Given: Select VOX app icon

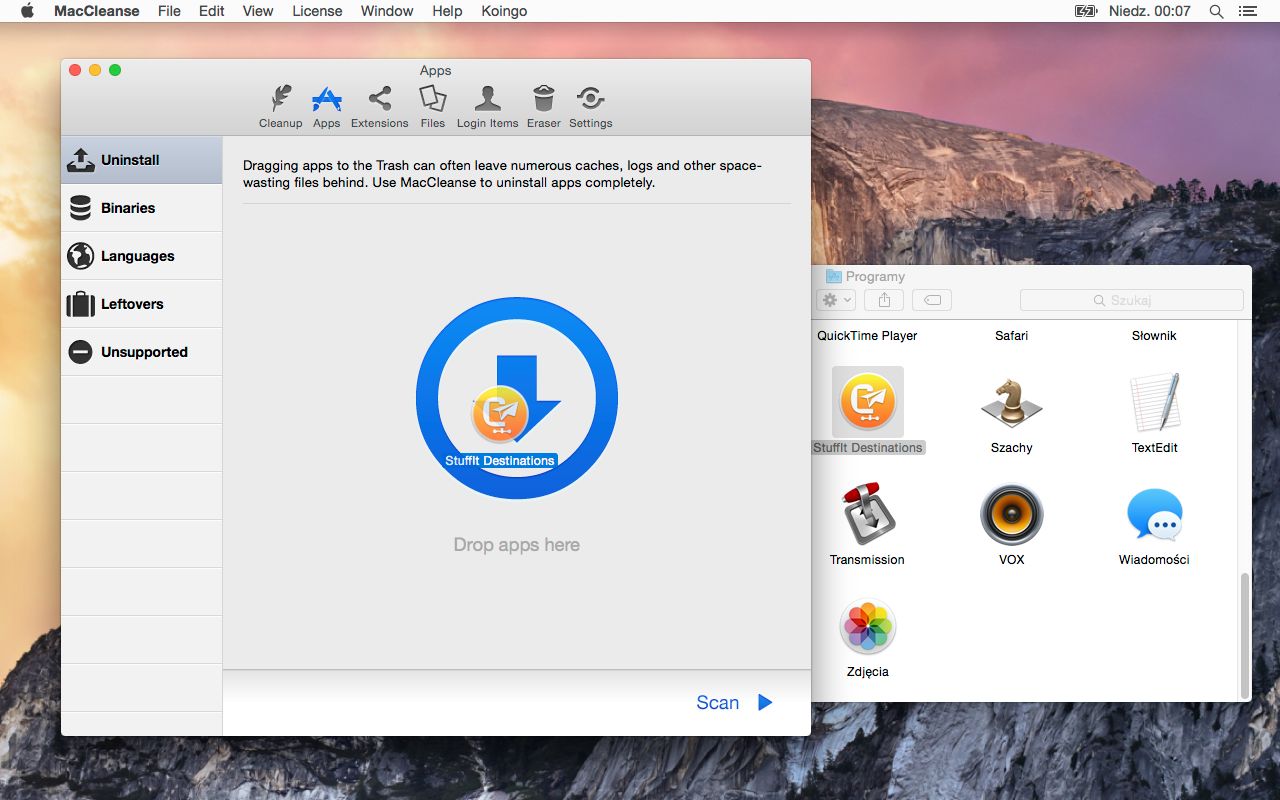Looking at the screenshot, I should pos(1012,515).
